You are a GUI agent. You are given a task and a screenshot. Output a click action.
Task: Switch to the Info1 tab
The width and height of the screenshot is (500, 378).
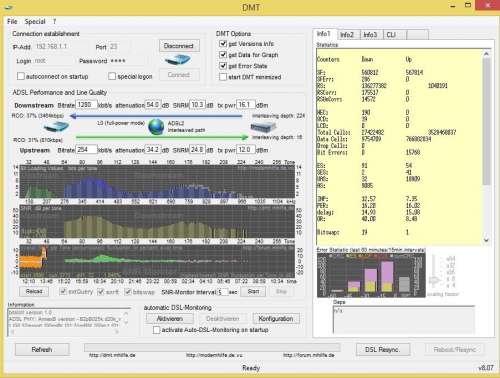(324, 34)
